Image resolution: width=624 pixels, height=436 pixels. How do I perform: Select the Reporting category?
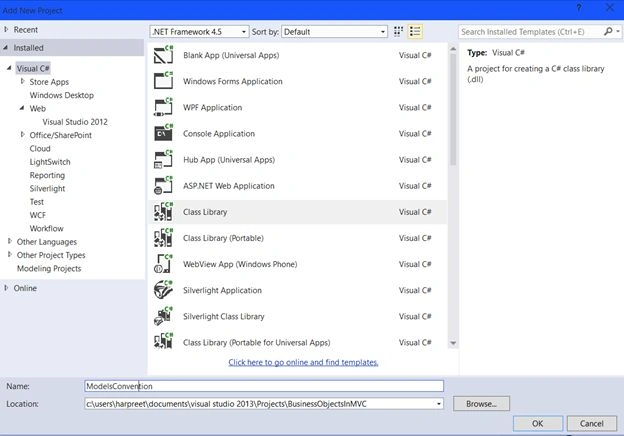(47, 175)
